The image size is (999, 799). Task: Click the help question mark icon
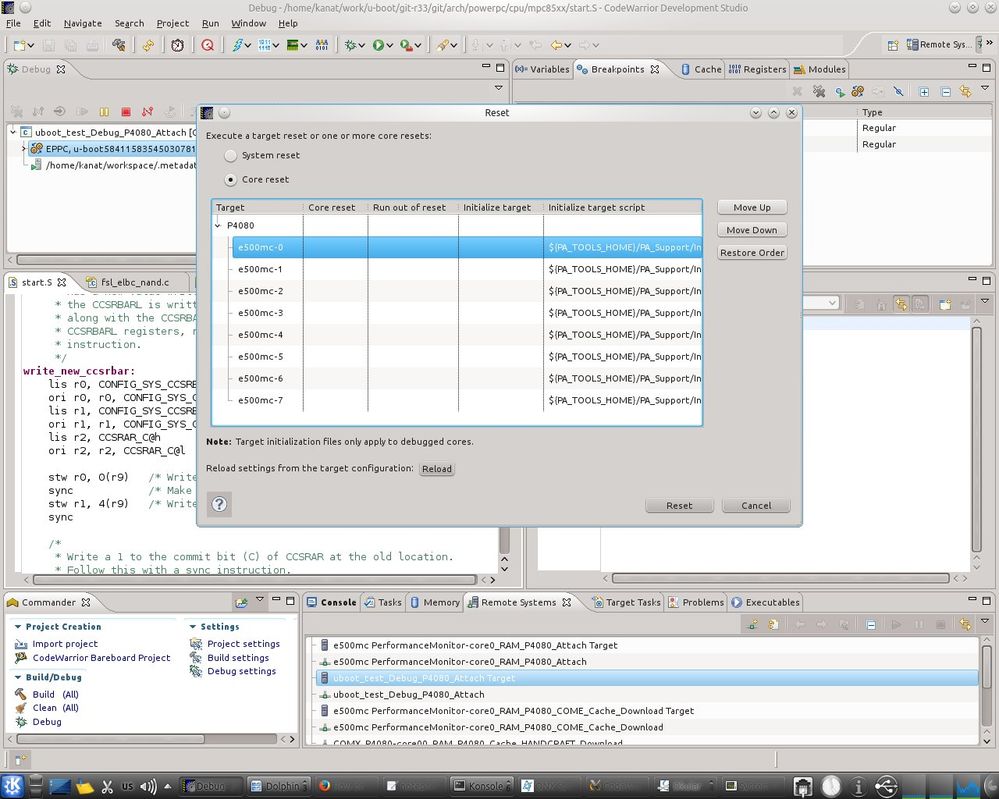click(x=219, y=504)
